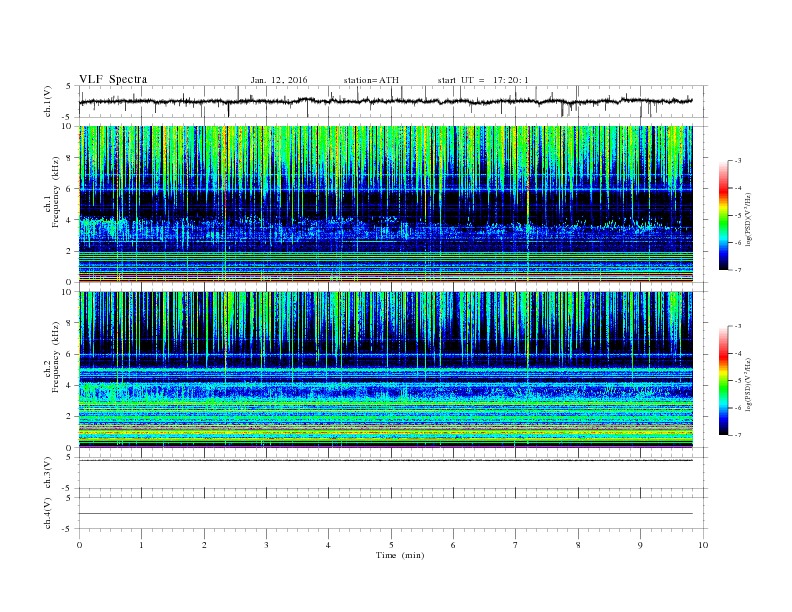This screenshot has height=612, width=792.
Task: Click time axis tick label "5"
Action: point(391,545)
